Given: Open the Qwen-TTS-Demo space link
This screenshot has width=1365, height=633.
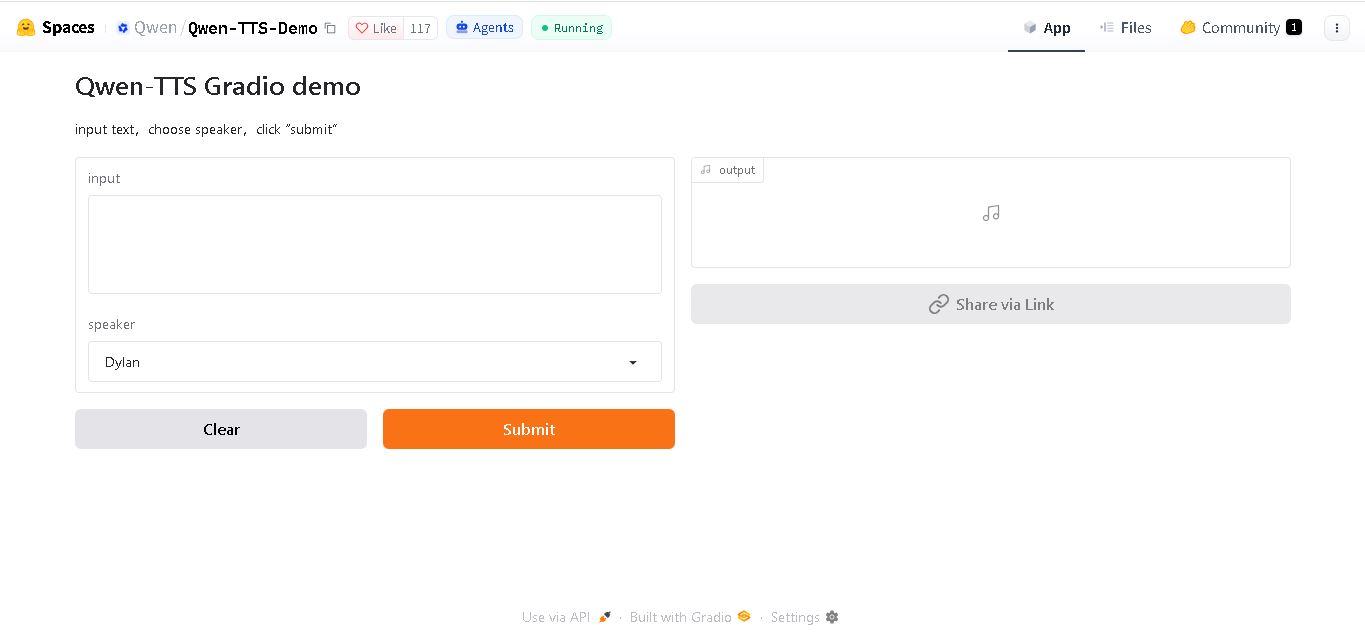Looking at the screenshot, I should click(x=253, y=28).
